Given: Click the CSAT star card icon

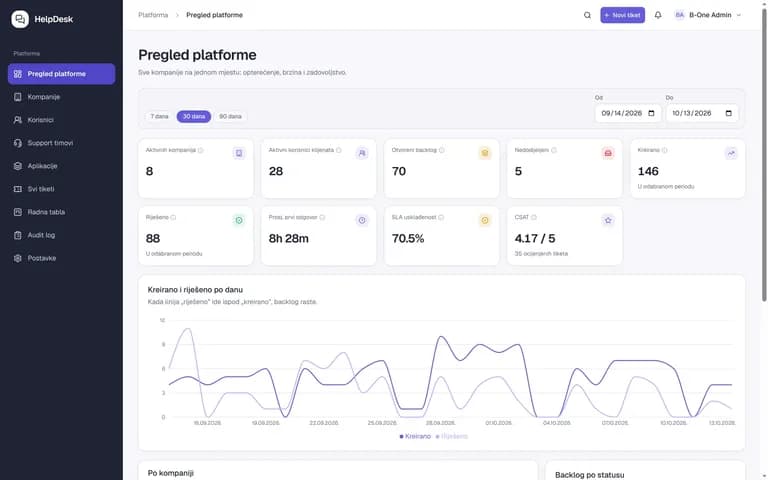Looking at the screenshot, I should pyautogui.click(x=608, y=220).
